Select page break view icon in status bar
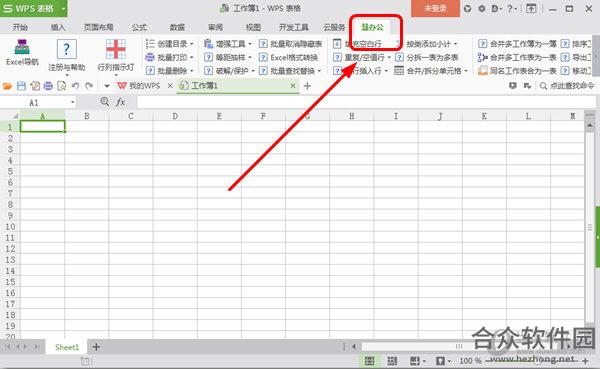This screenshot has height=369, width=600. click(x=392, y=361)
